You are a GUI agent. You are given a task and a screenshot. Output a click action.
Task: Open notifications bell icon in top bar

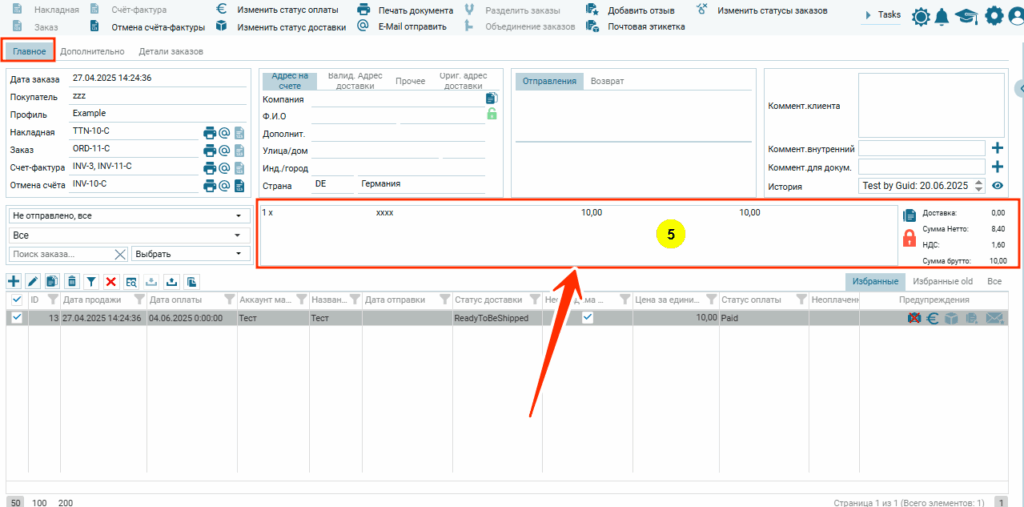pyautogui.click(x=943, y=15)
